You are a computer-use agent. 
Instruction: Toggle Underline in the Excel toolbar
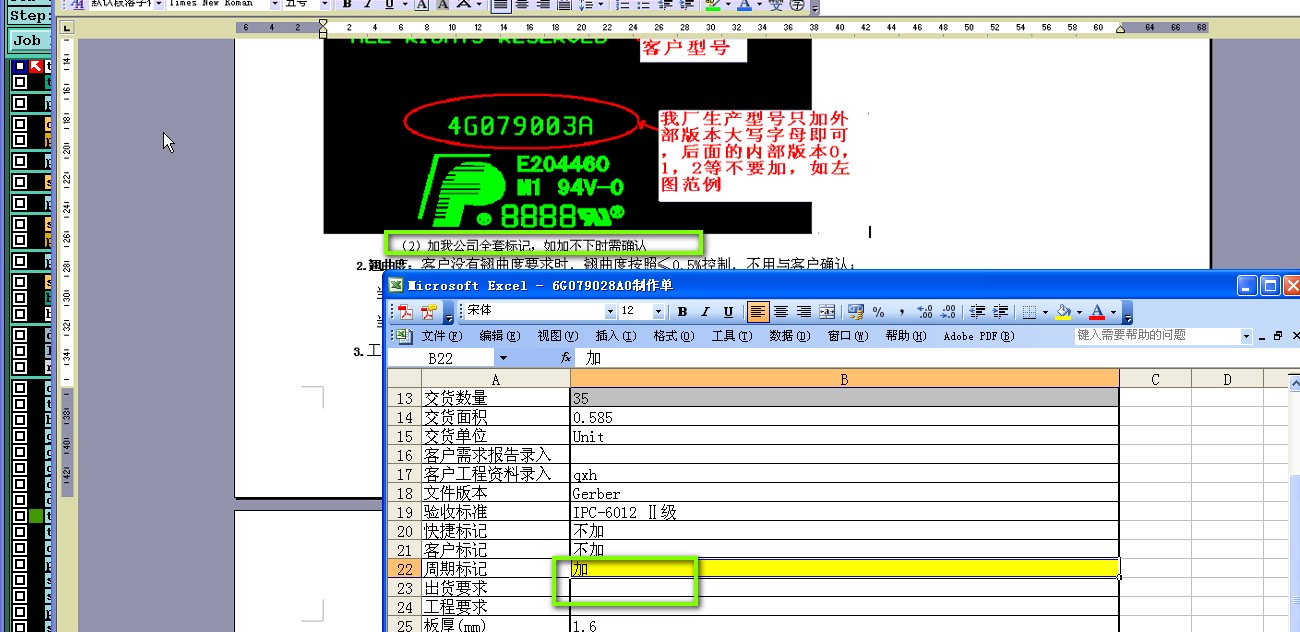[728, 312]
